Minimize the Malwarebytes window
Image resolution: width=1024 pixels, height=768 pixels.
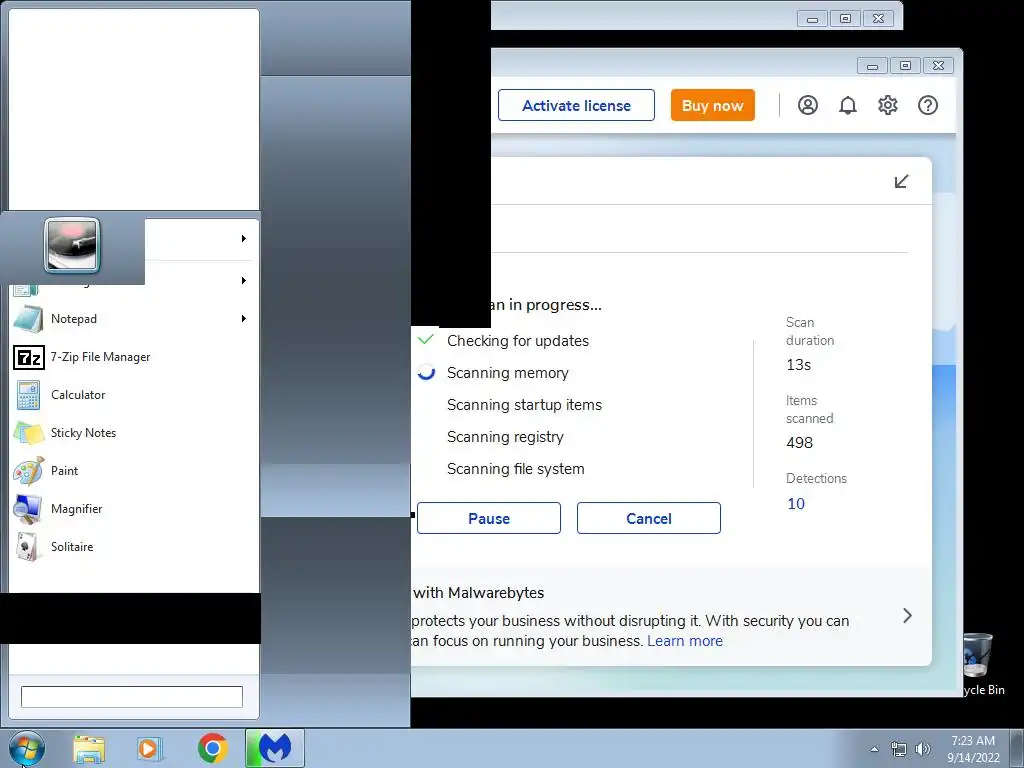(872, 65)
